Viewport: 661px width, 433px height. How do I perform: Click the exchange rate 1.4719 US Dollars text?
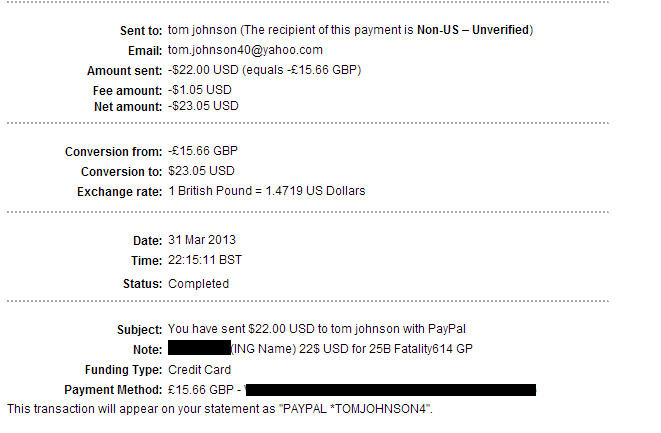coord(315,191)
